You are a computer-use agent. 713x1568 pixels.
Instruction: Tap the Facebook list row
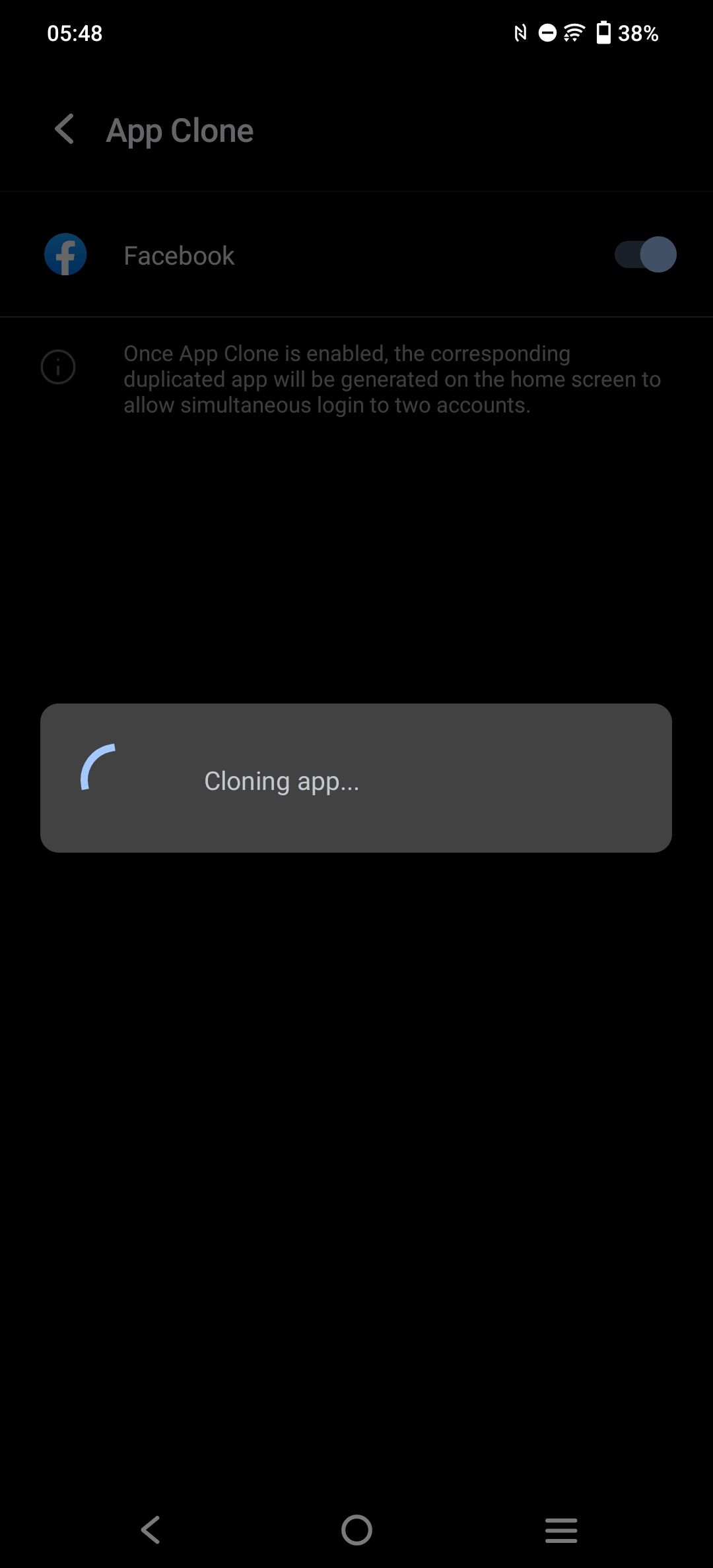356,254
